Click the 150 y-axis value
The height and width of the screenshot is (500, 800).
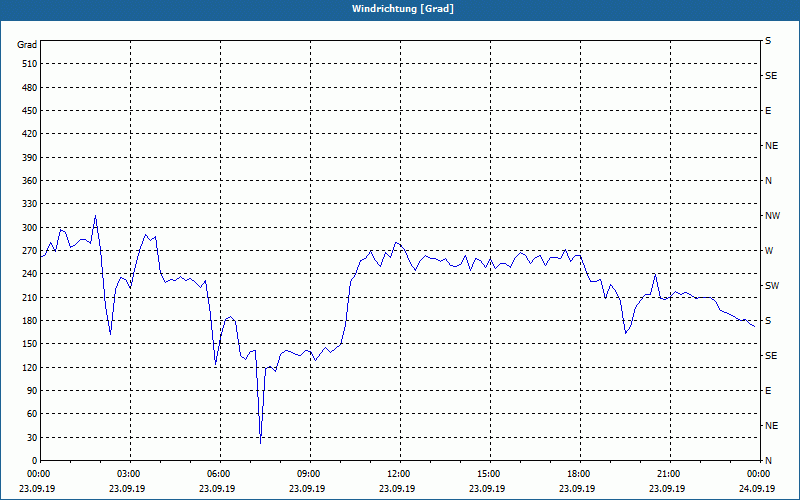pyautogui.click(x=29, y=344)
